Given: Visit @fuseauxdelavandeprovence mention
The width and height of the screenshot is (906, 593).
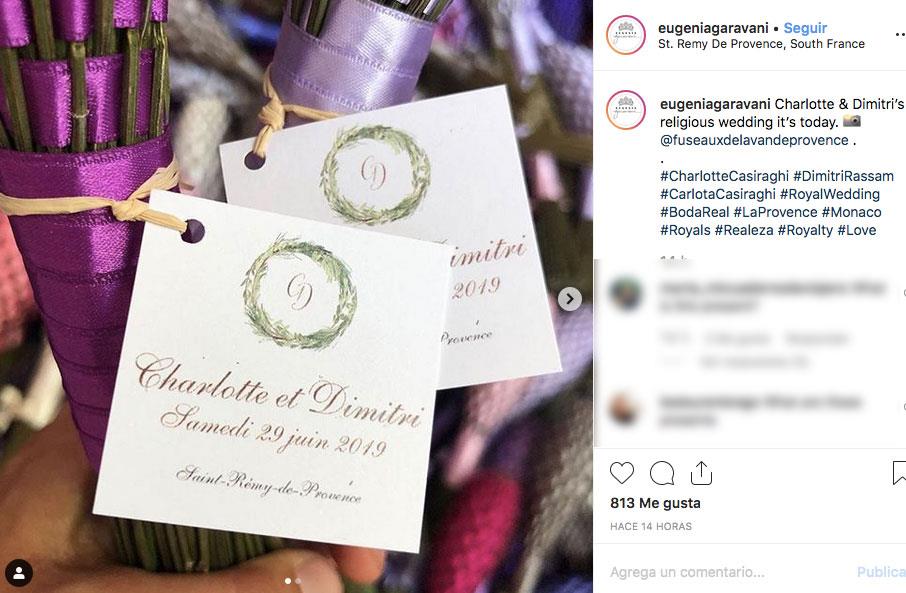Looking at the screenshot, I should click(x=754, y=140).
